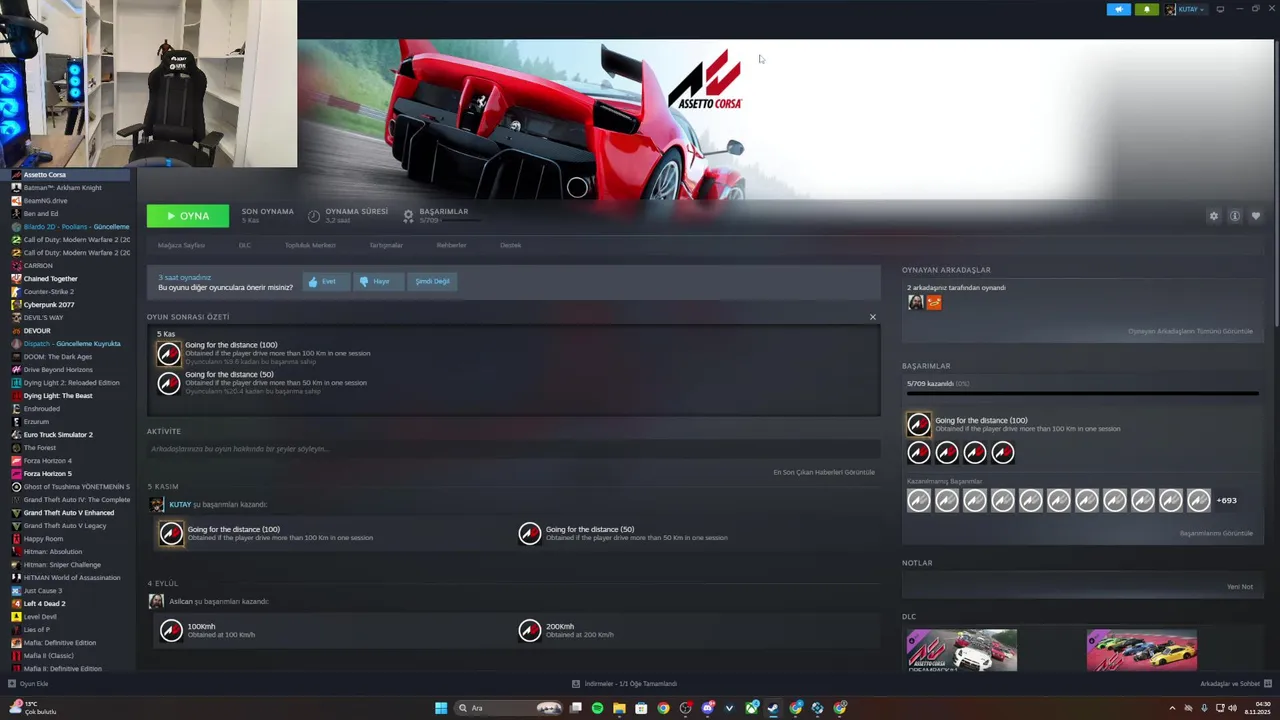
Task: Click activity input field for friends message
Action: pyautogui.click(x=513, y=449)
